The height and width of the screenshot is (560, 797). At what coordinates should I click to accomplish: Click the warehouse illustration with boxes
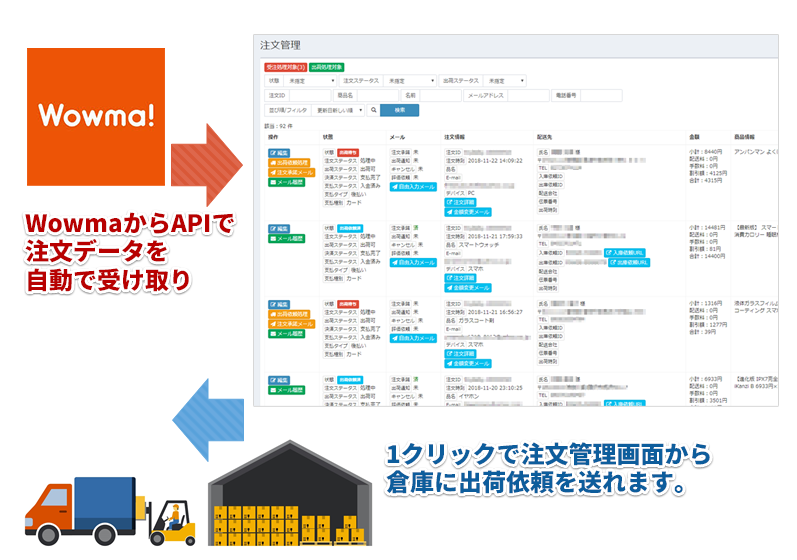pyautogui.click(x=290, y=493)
